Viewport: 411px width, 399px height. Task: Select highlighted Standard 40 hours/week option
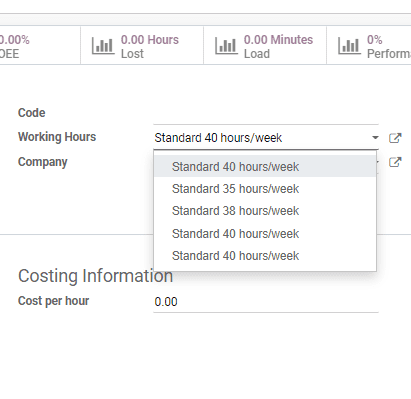265,166
